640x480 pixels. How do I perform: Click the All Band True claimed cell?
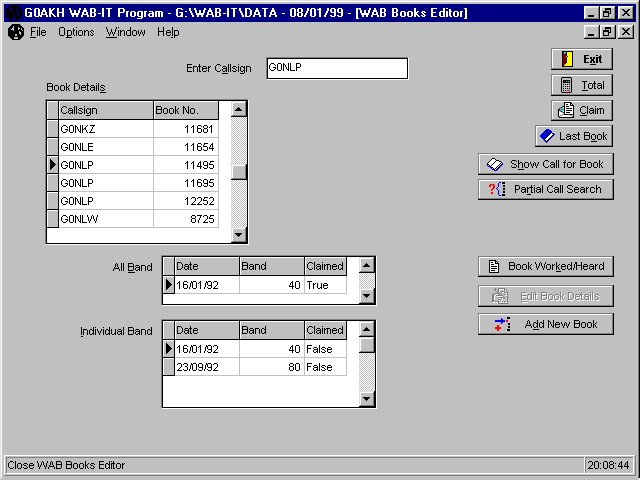[325, 285]
